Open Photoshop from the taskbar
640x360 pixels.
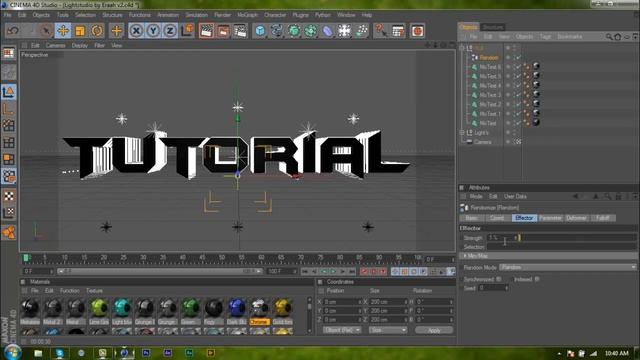[146, 353]
